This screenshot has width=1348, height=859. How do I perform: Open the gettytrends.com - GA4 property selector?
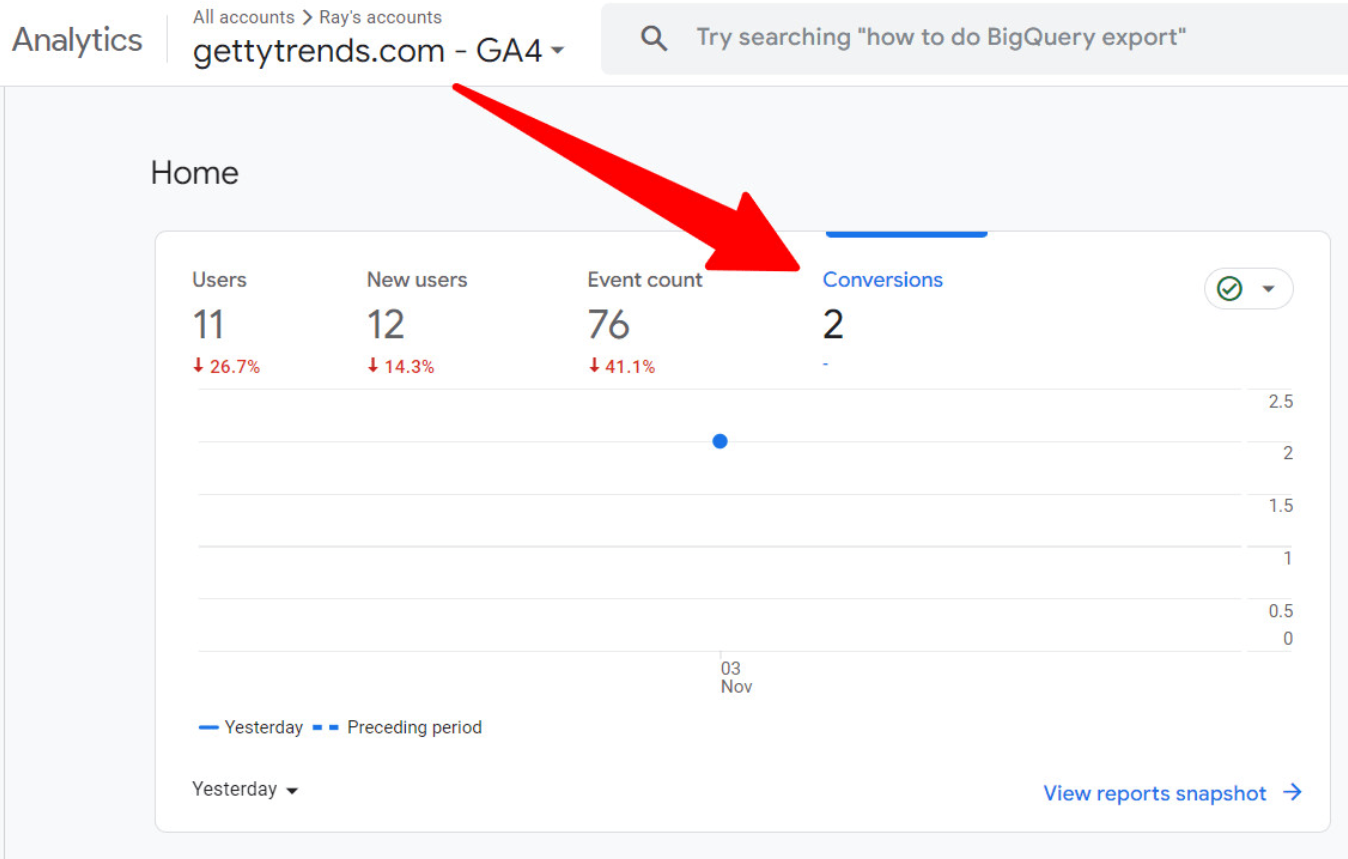click(378, 51)
